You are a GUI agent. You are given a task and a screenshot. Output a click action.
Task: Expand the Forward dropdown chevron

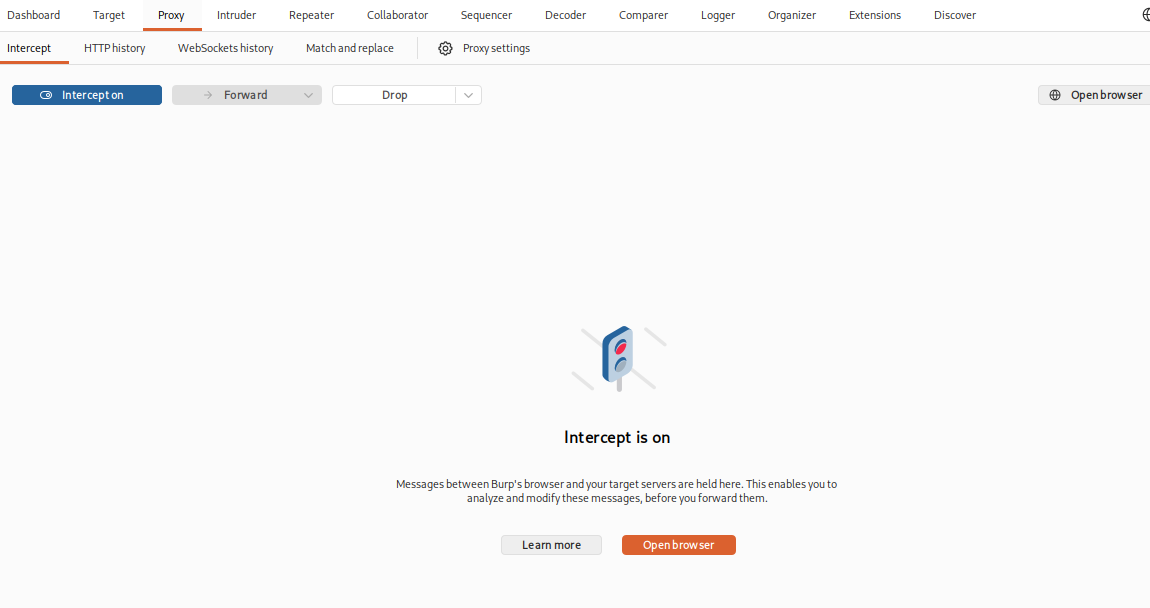[x=308, y=95]
